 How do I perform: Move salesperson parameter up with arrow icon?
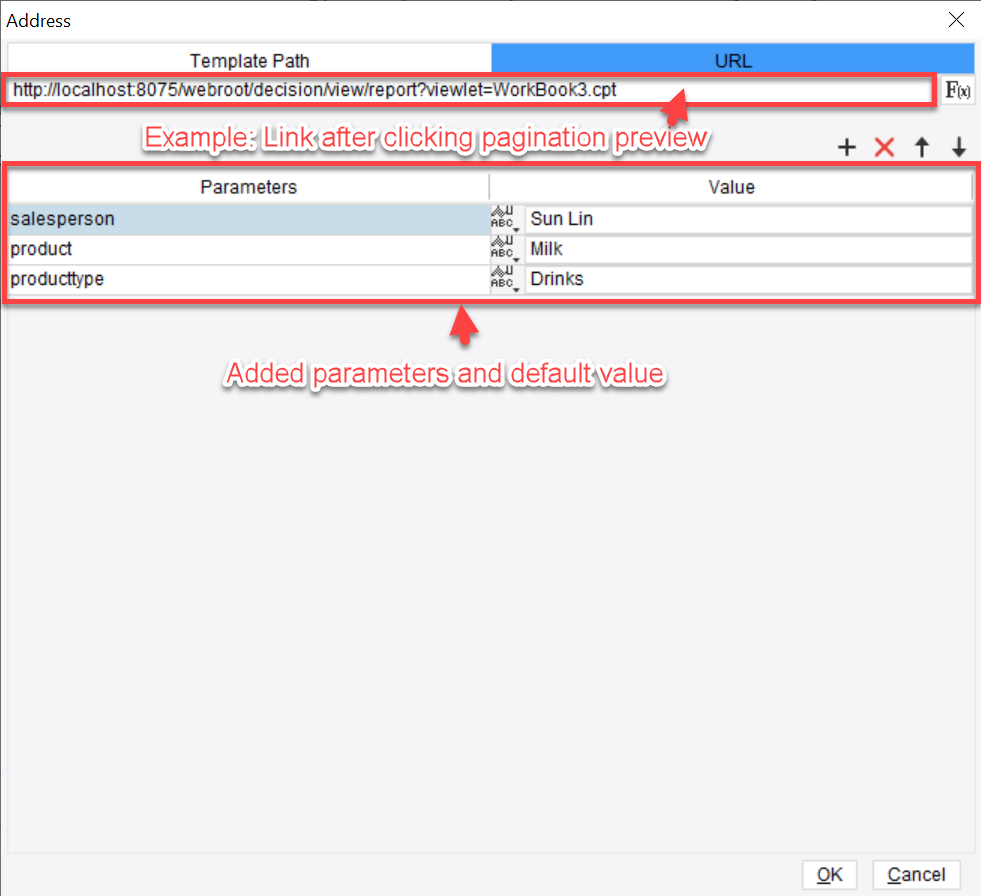click(921, 147)
